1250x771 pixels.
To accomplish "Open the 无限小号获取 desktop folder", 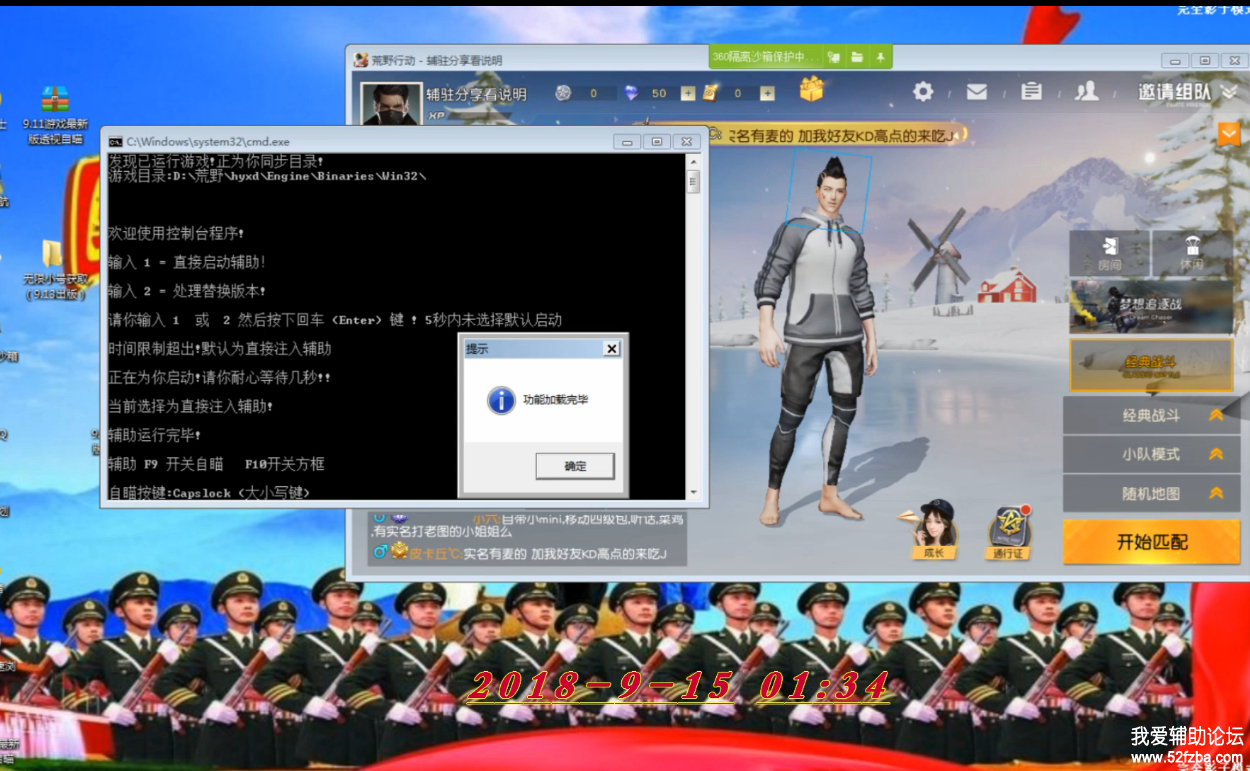I will pos(55,269).
